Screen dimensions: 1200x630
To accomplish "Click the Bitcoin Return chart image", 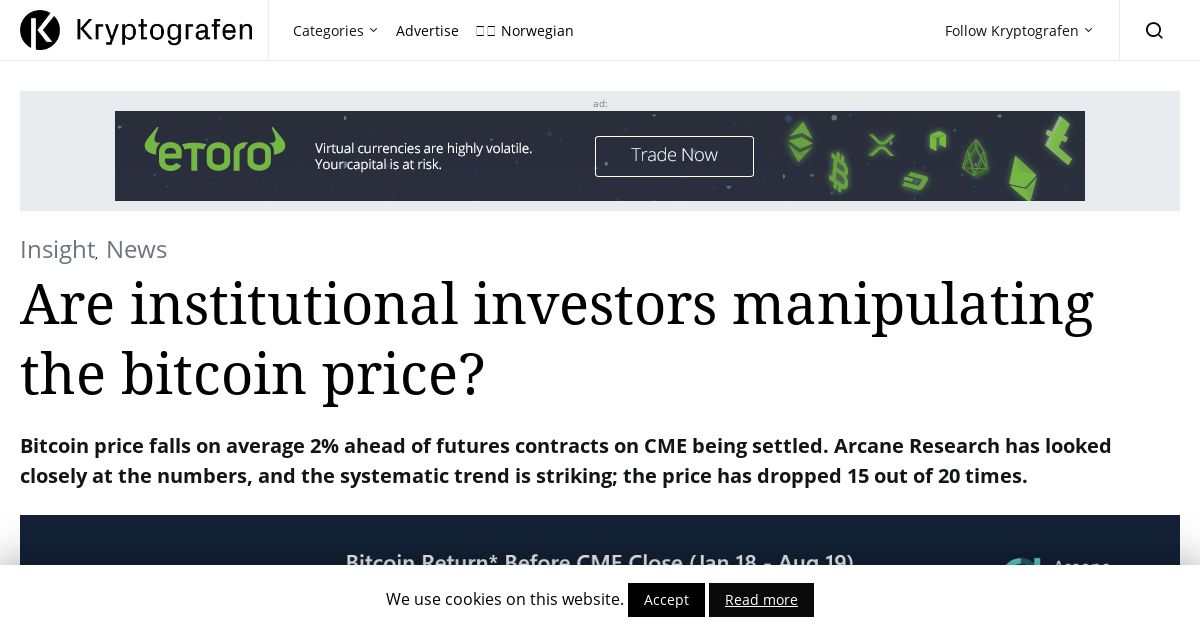I will pyautogui.click(x=600, y=540).
